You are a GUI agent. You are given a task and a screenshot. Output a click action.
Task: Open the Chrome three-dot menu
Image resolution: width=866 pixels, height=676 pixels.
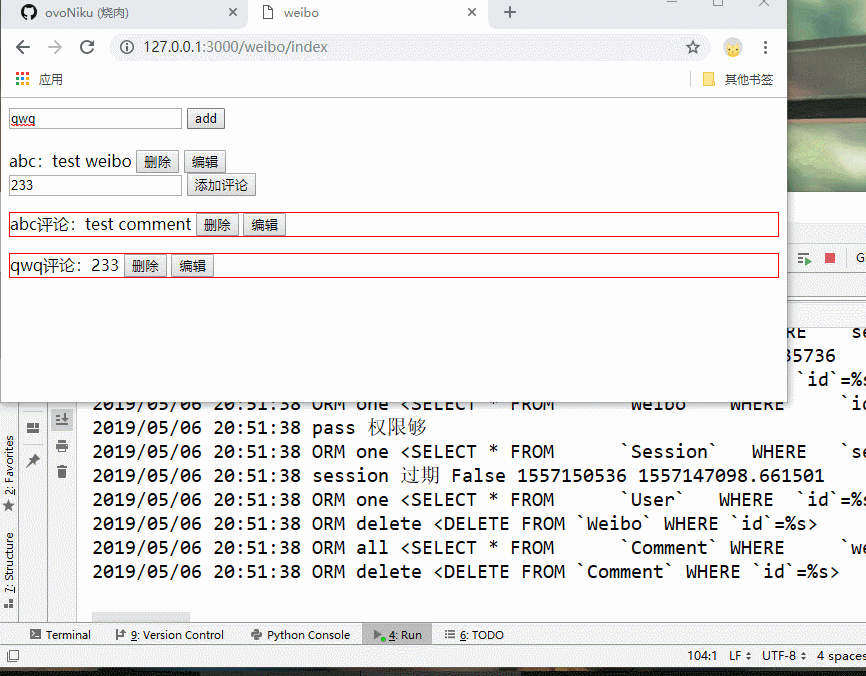tap(765, 47)
